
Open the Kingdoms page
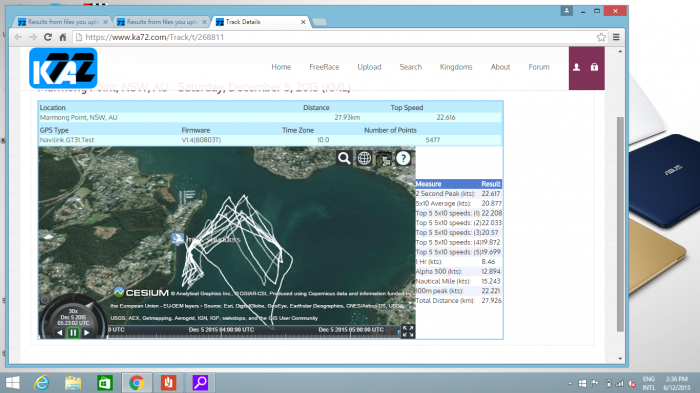pyautogui.click(x=456, y=67)
